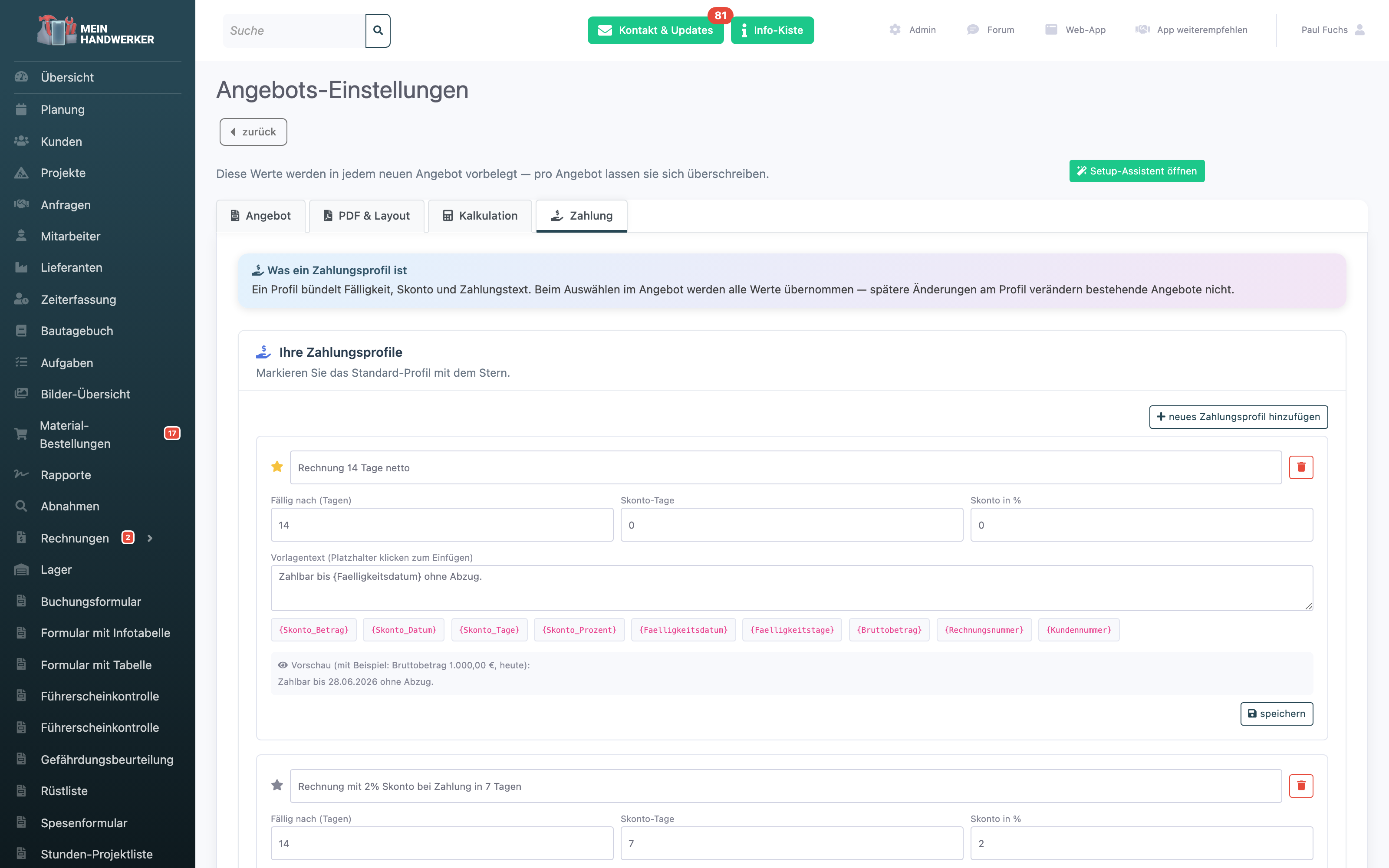Click the Skonto-Tage field showing 7
The width and height of the screenshot is (1389, 868).
[791, 843]
